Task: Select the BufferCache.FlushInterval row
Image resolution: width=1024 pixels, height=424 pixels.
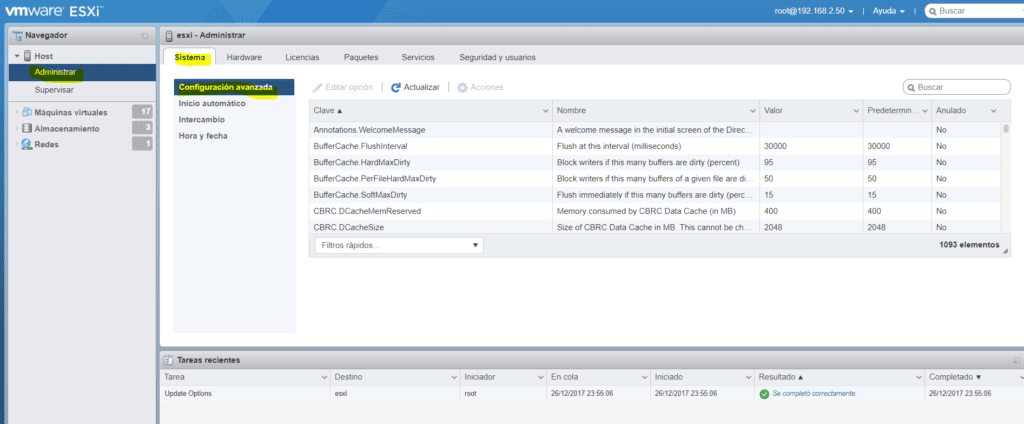Action: [655, 146]
